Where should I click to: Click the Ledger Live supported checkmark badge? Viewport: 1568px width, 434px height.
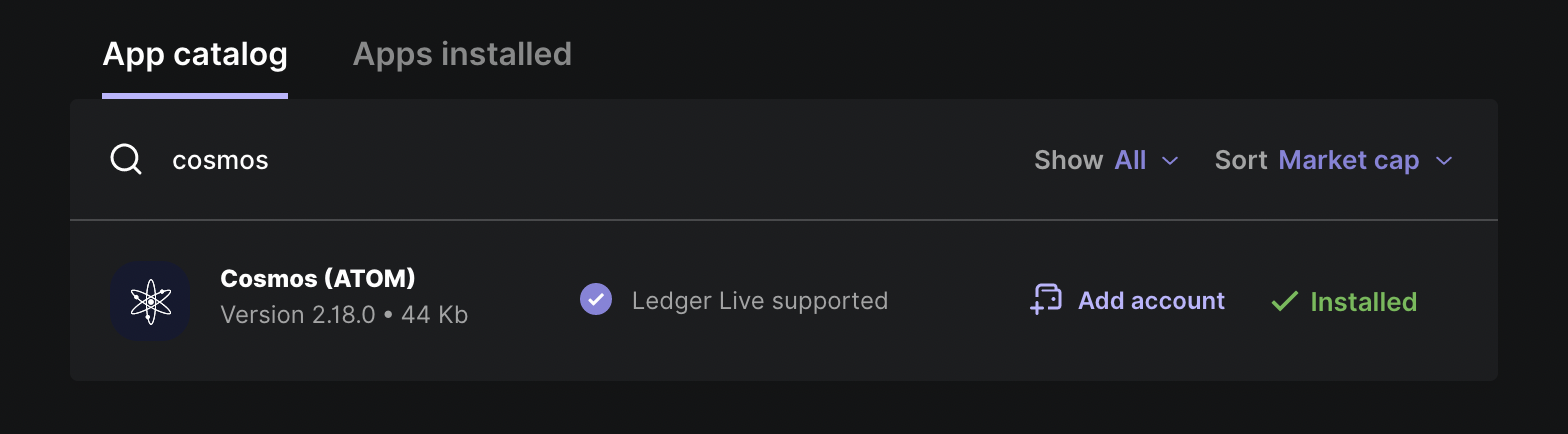(x=596, y=300)
